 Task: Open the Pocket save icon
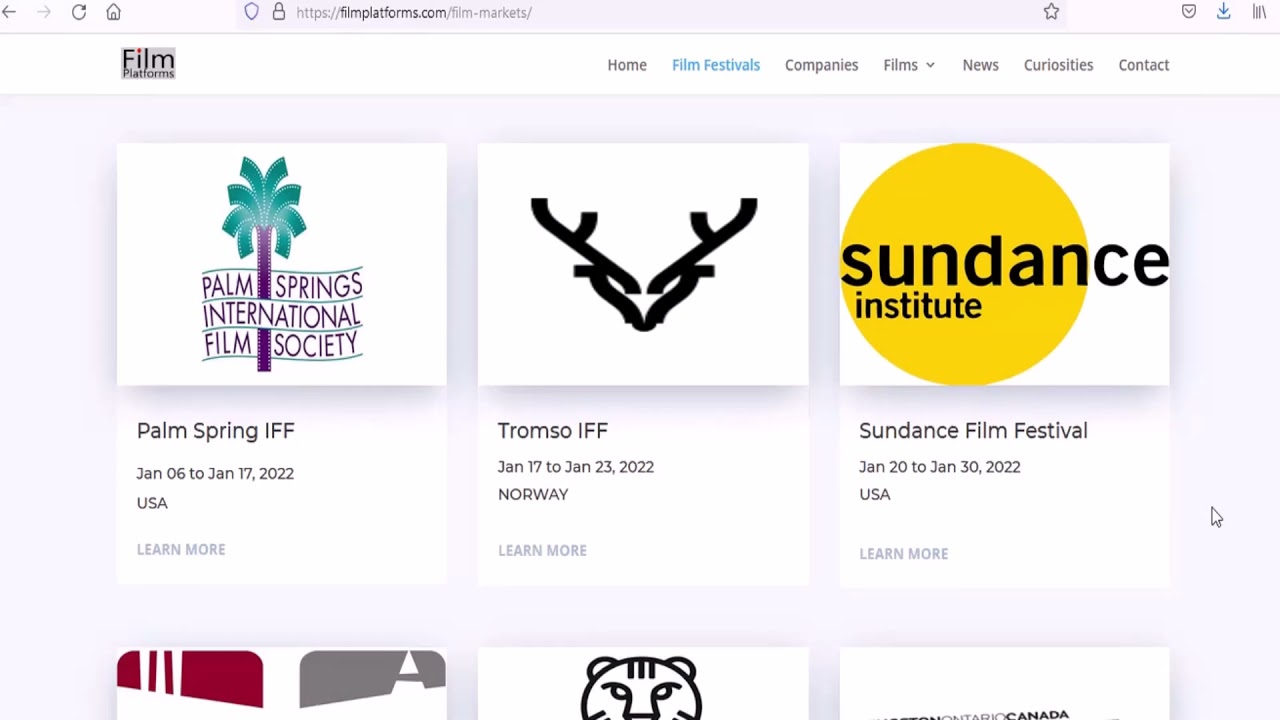click(1189, 12)
